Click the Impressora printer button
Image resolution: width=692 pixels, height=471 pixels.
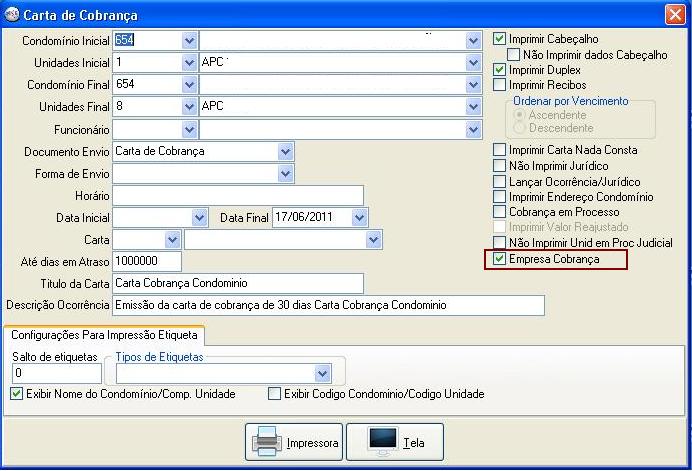[294, 441]
